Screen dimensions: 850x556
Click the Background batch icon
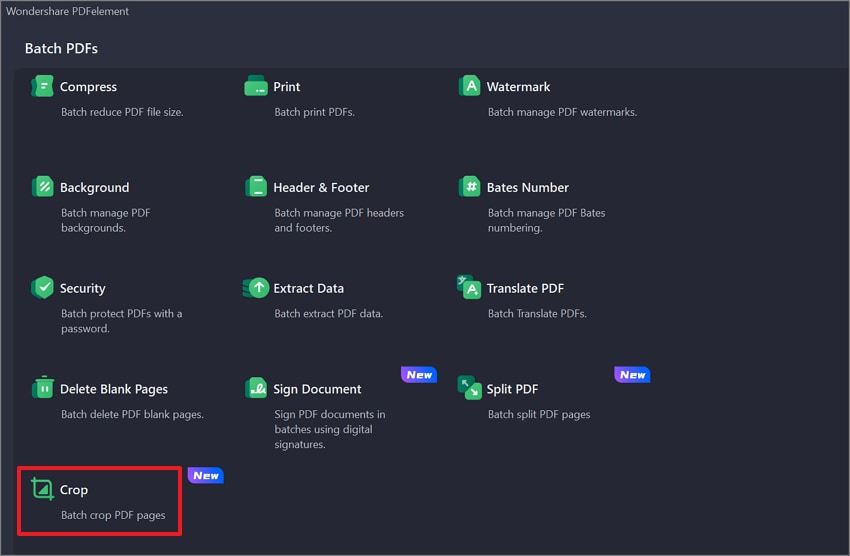point(42,187)
